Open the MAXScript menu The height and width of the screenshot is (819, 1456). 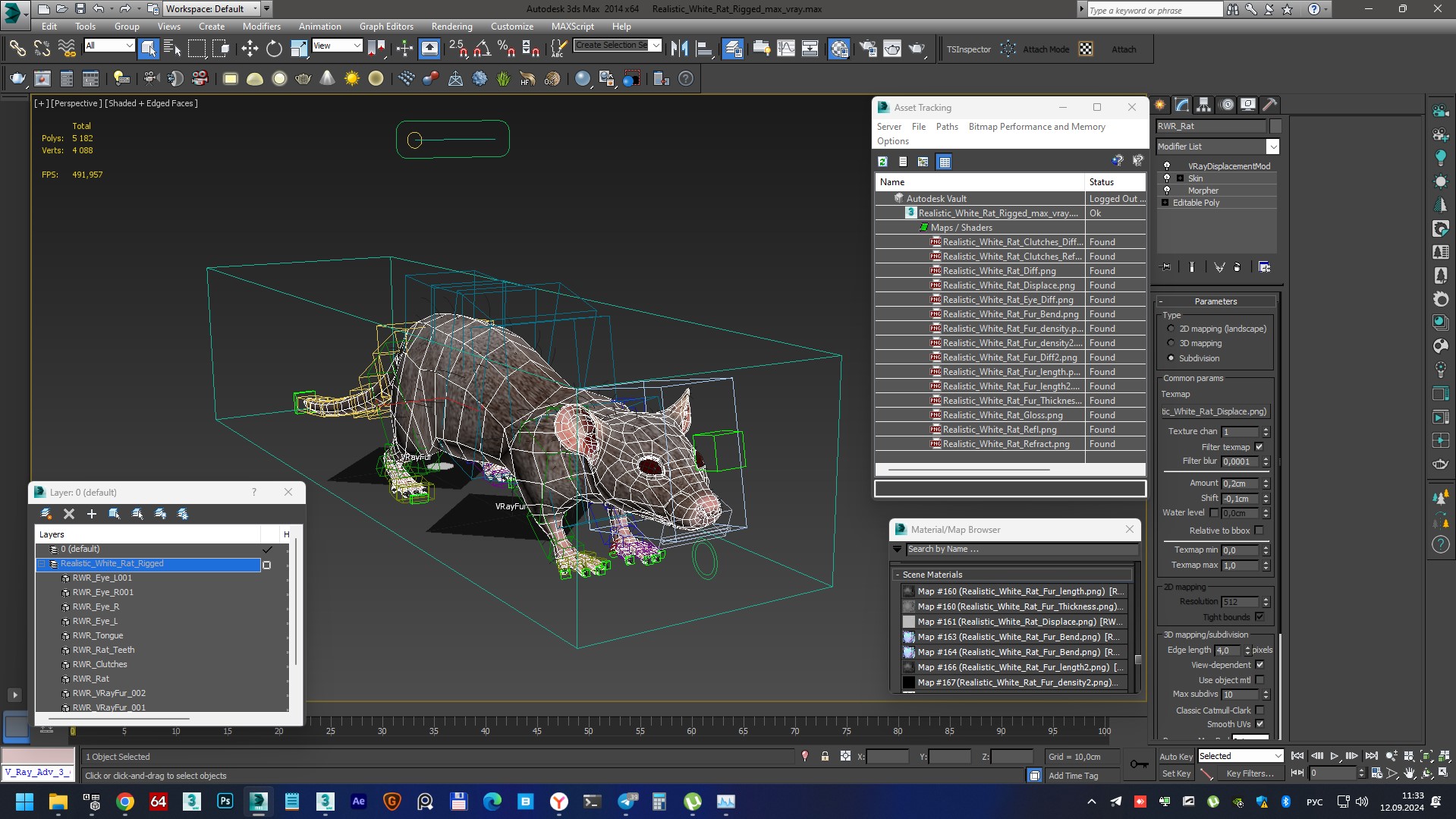click(x=573, y=27)
